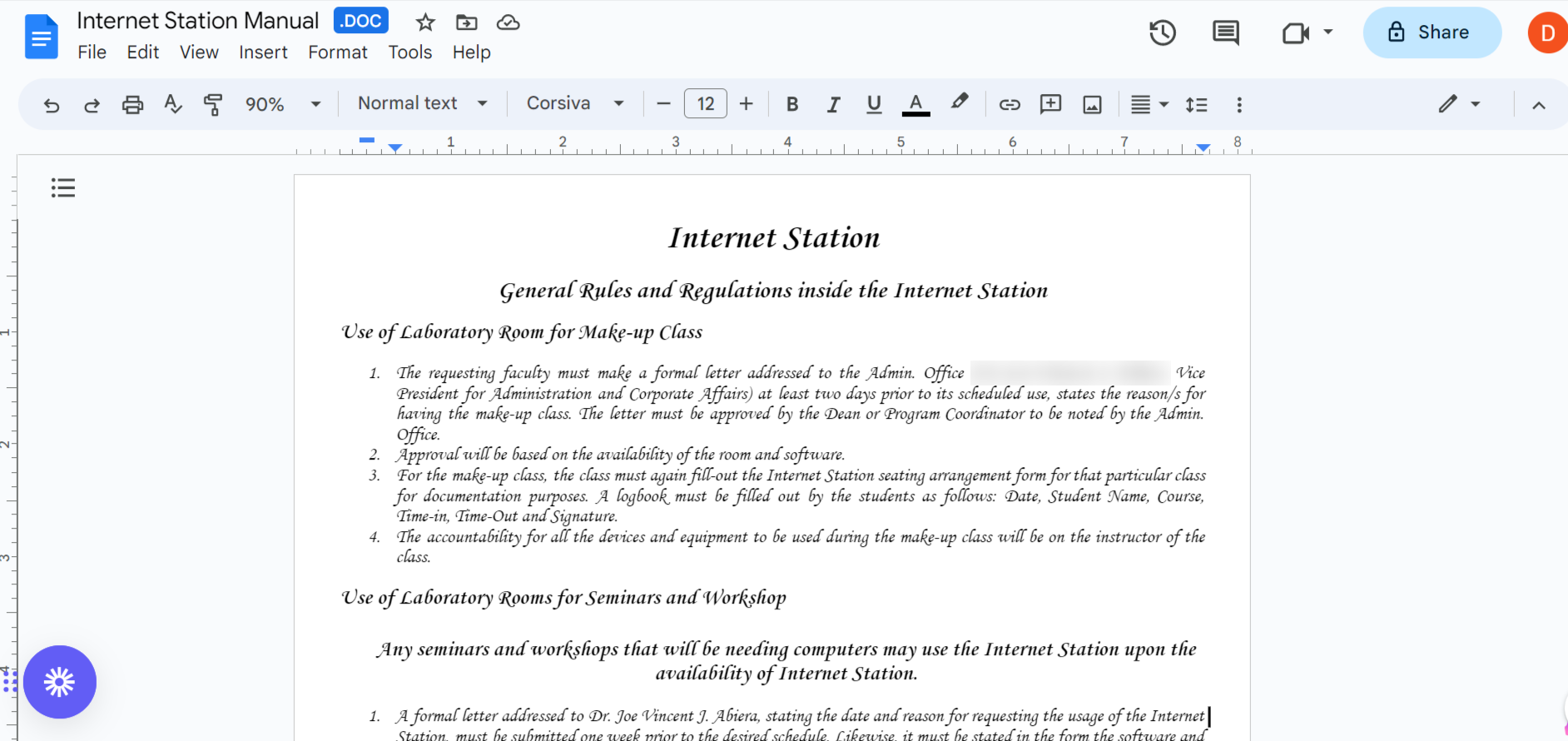Click the Internet Station Manual title
1568x741 pixels.
(198, 21)
